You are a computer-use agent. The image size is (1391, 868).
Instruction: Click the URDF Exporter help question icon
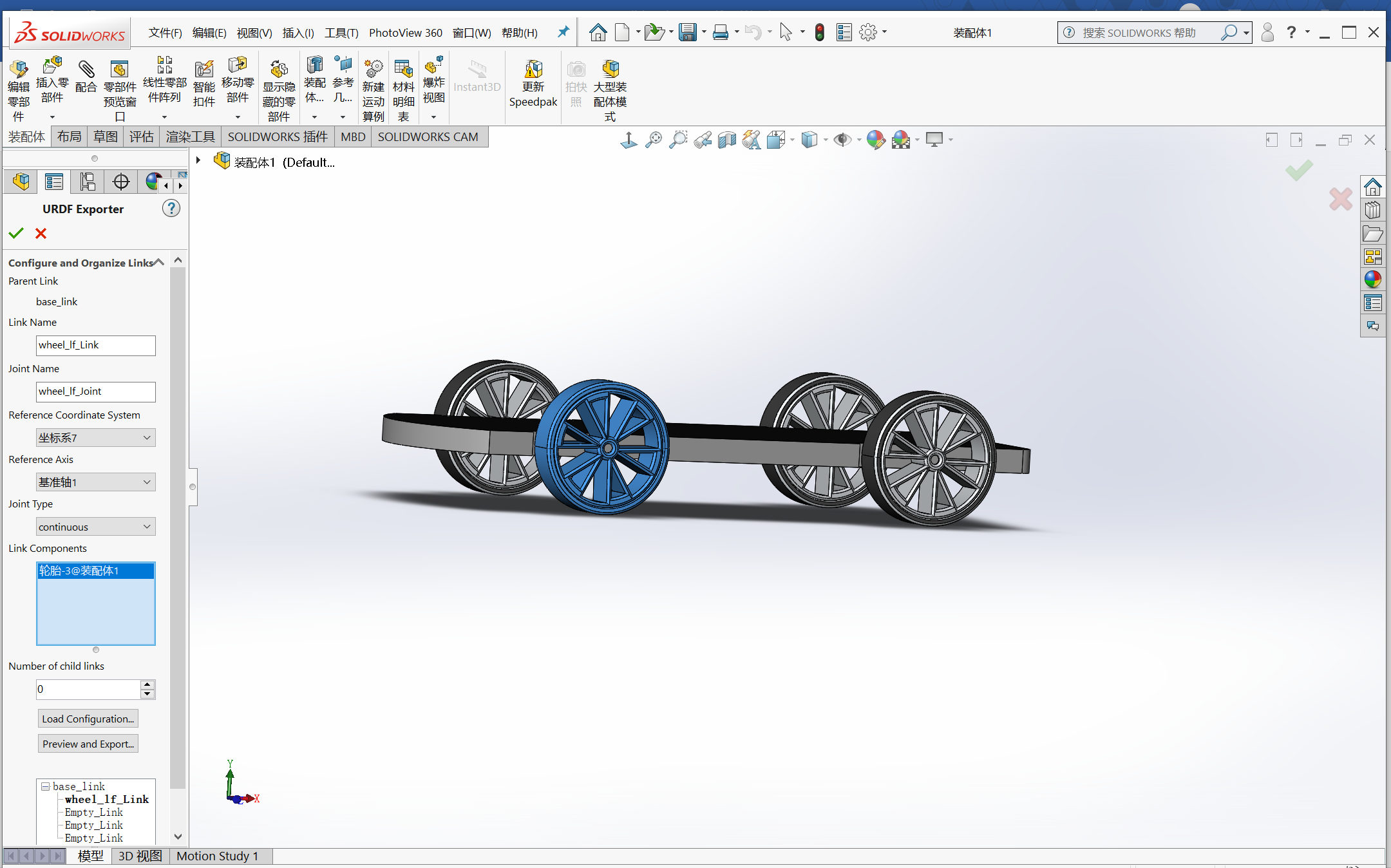coord(171,209)
